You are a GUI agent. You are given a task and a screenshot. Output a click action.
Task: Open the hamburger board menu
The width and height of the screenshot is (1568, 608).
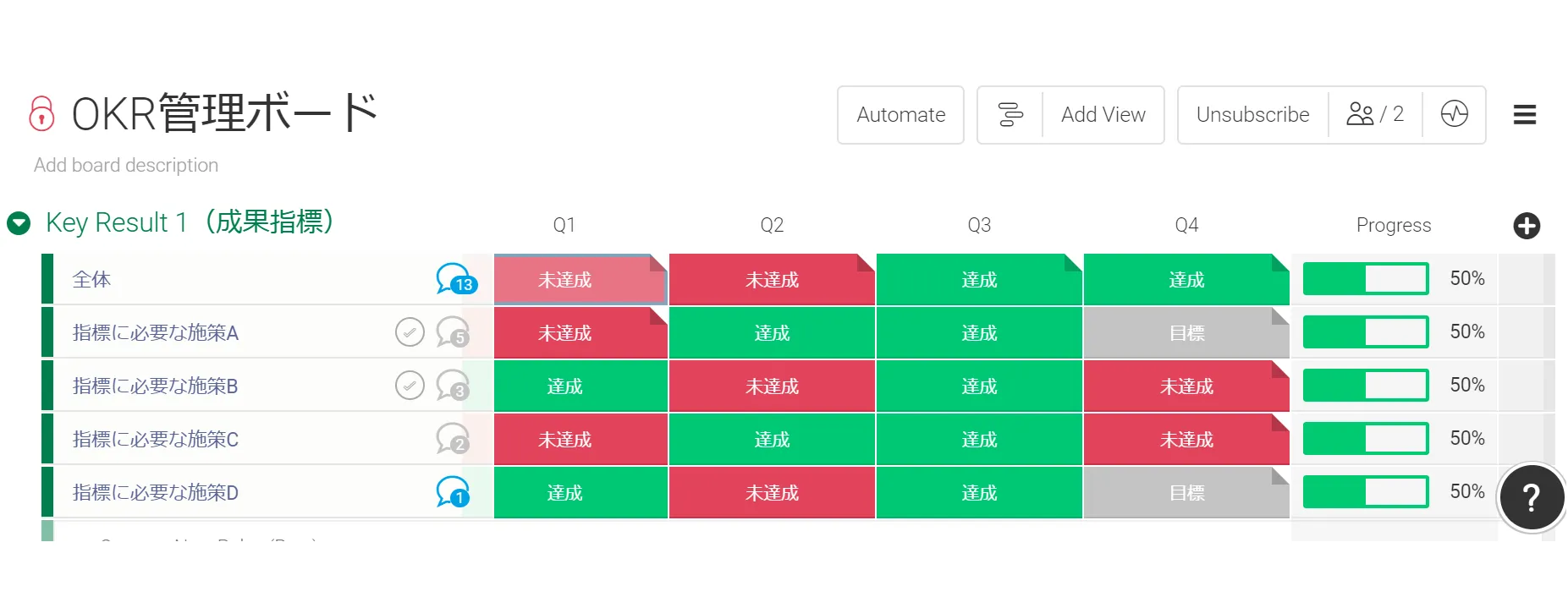coord(1524,114)
